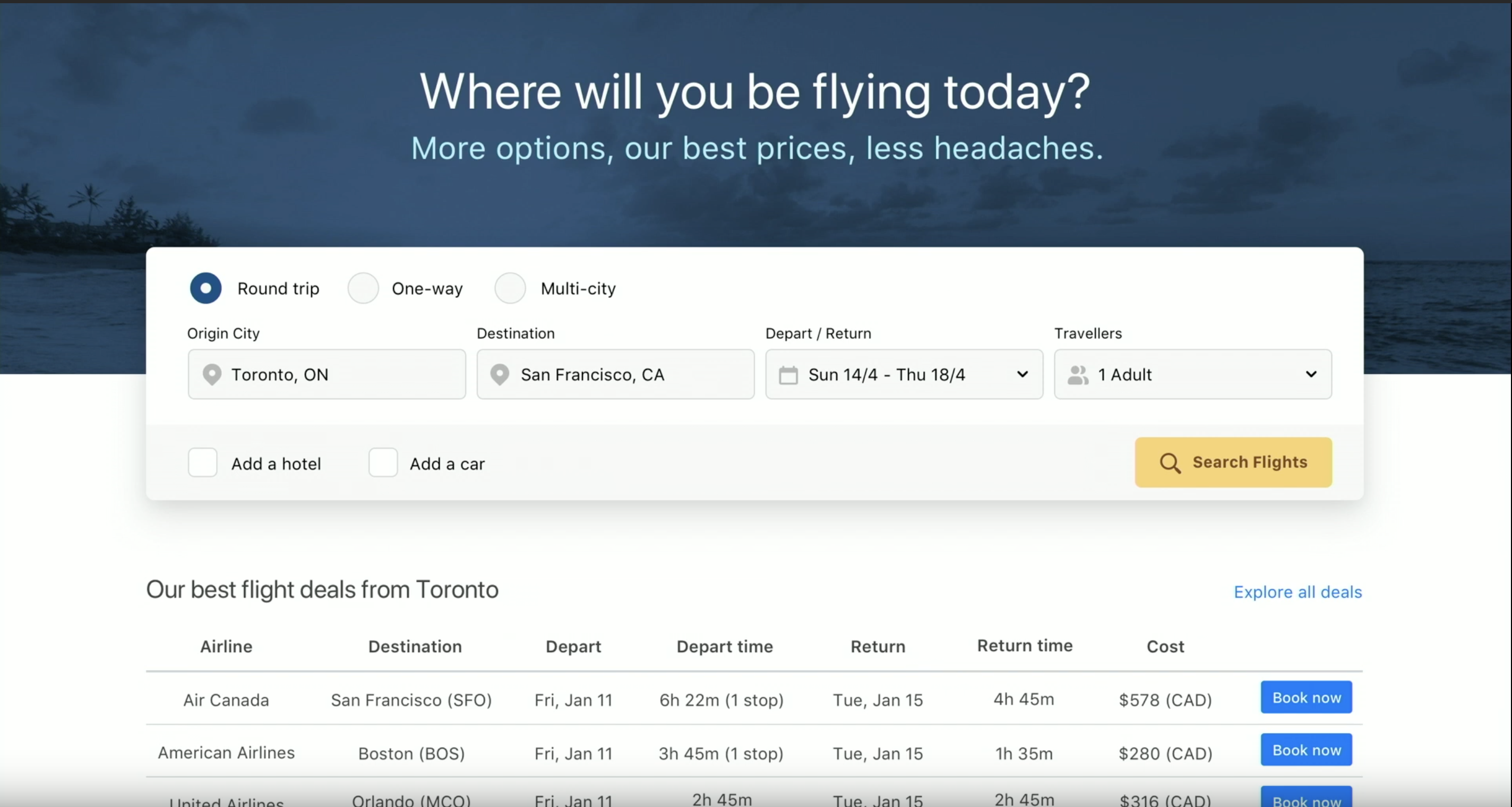This screenshot has height=807, width=1512.
Task: Book the Air Canada San Francisco flight
Action: click(1306, 698)
